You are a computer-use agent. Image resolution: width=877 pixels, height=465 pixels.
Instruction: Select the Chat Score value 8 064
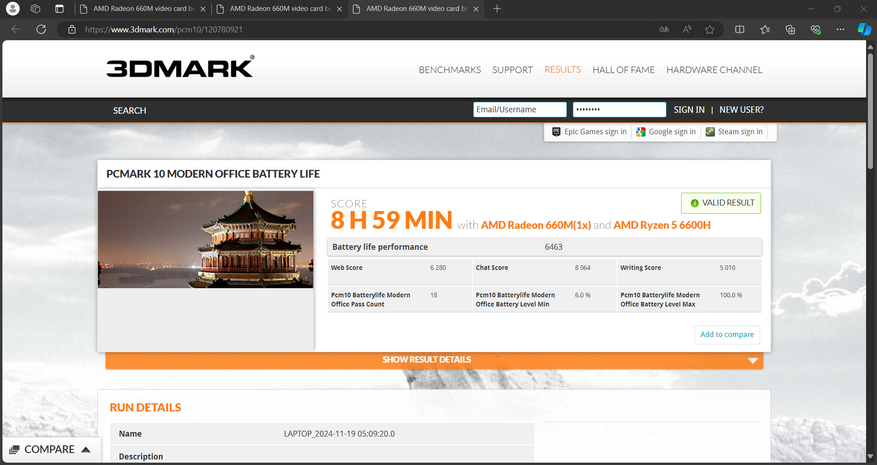(x=582, y=267)
